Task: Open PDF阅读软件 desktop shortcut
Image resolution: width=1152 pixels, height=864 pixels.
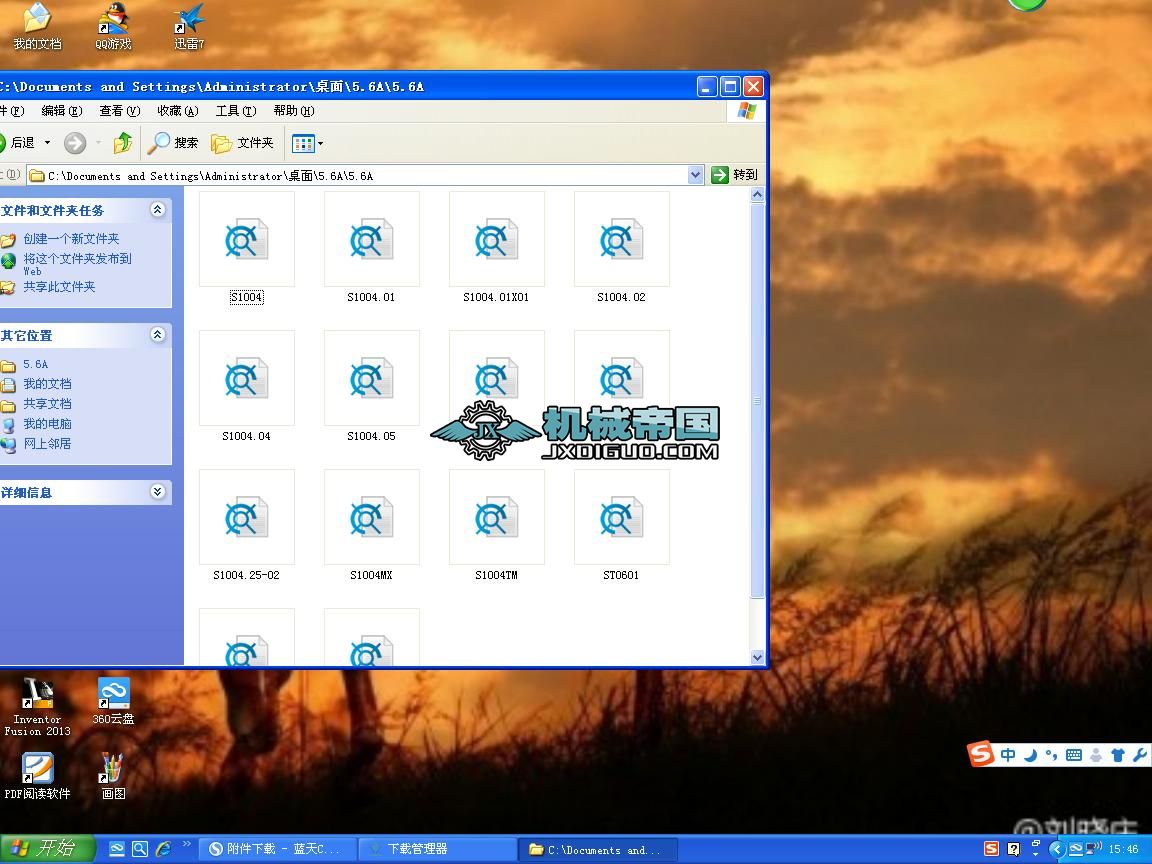Action: [x=37, y=776]
